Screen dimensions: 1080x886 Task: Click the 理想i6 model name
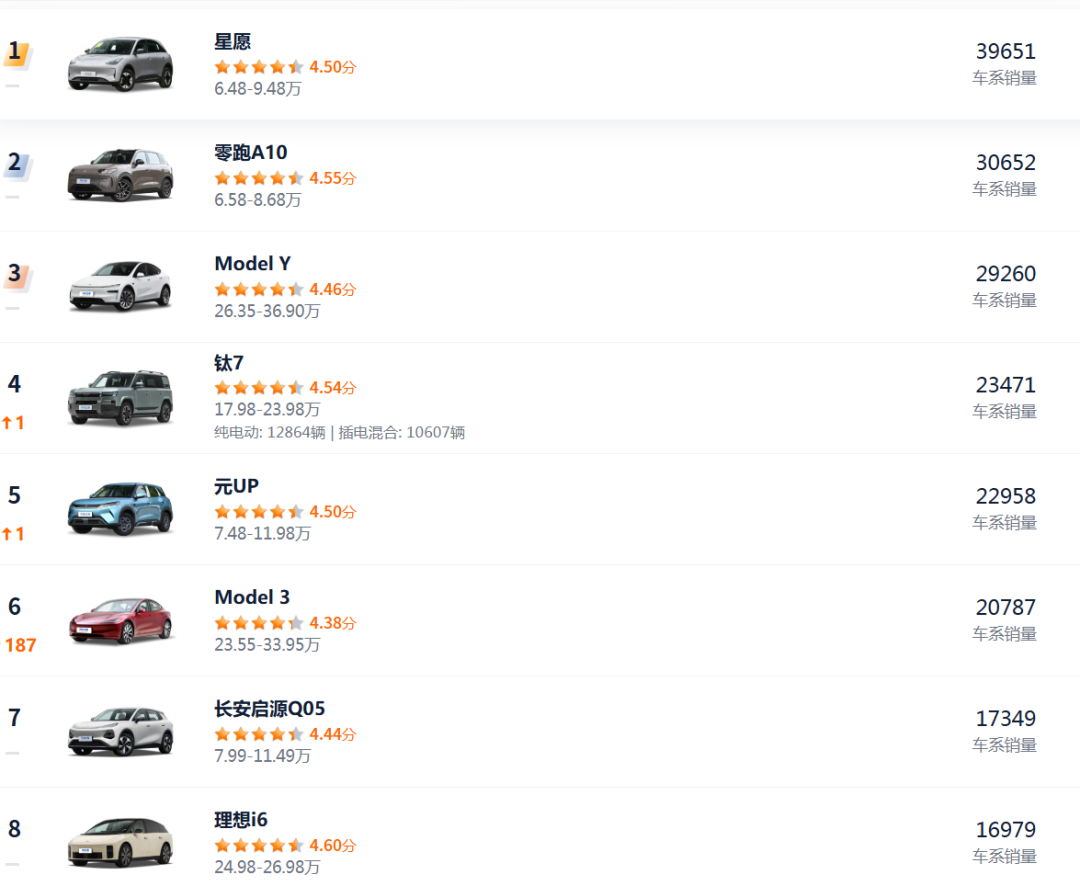pos(240,820)
